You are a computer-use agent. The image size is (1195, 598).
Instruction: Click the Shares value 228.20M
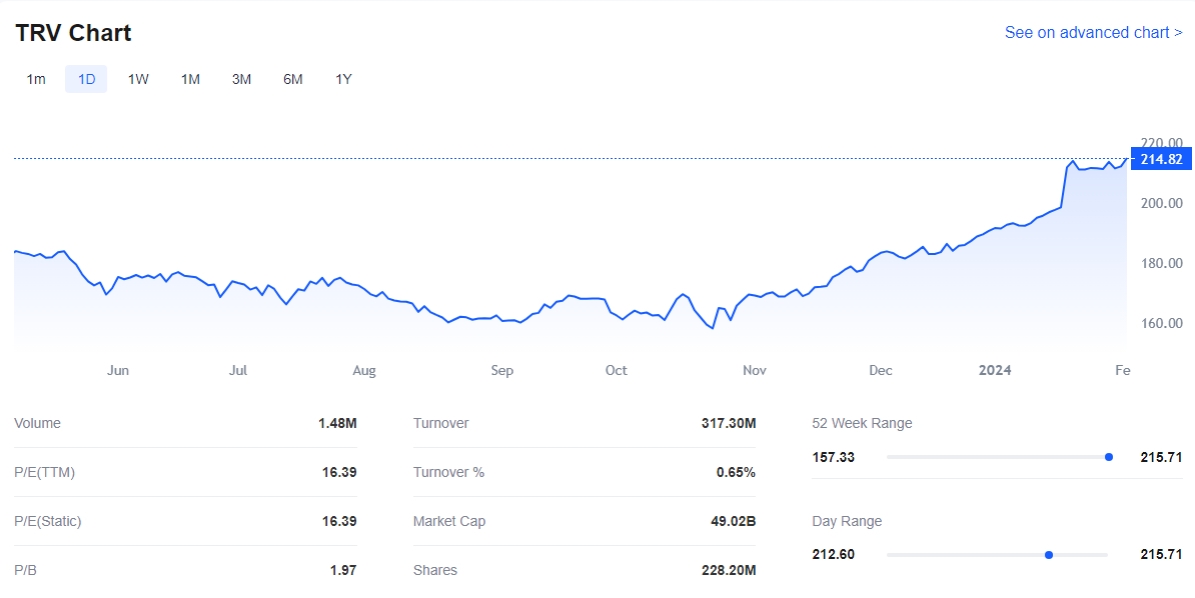pyautogui.click(x=728, y=570)
